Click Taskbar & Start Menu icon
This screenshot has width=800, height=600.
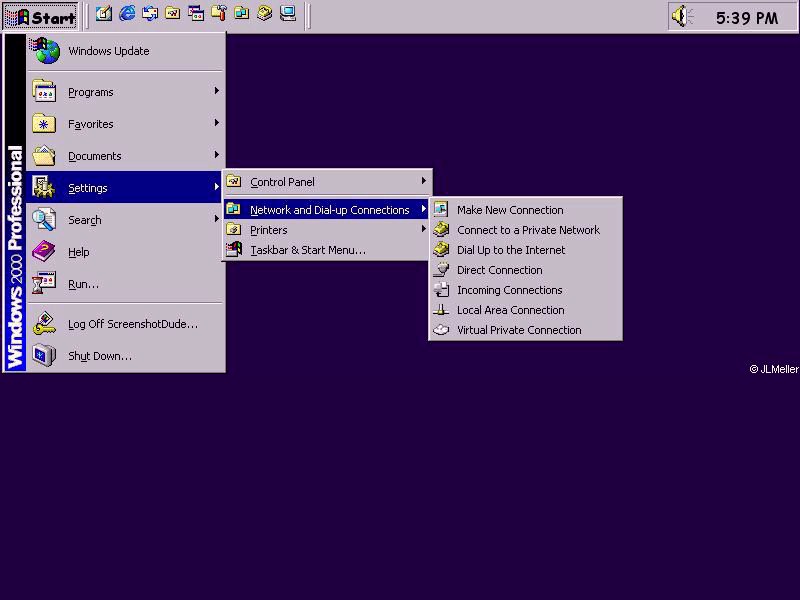tap(234, 249)
